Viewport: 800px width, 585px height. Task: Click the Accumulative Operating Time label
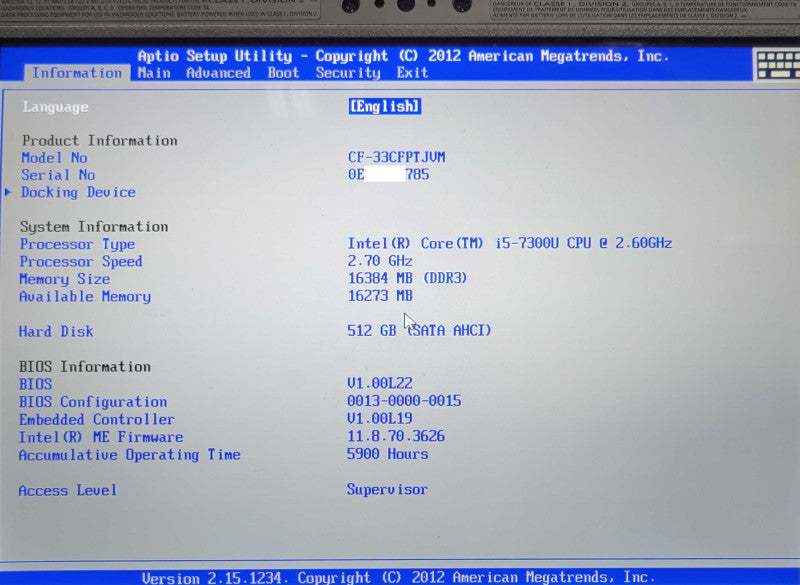(x=129, y=455)
